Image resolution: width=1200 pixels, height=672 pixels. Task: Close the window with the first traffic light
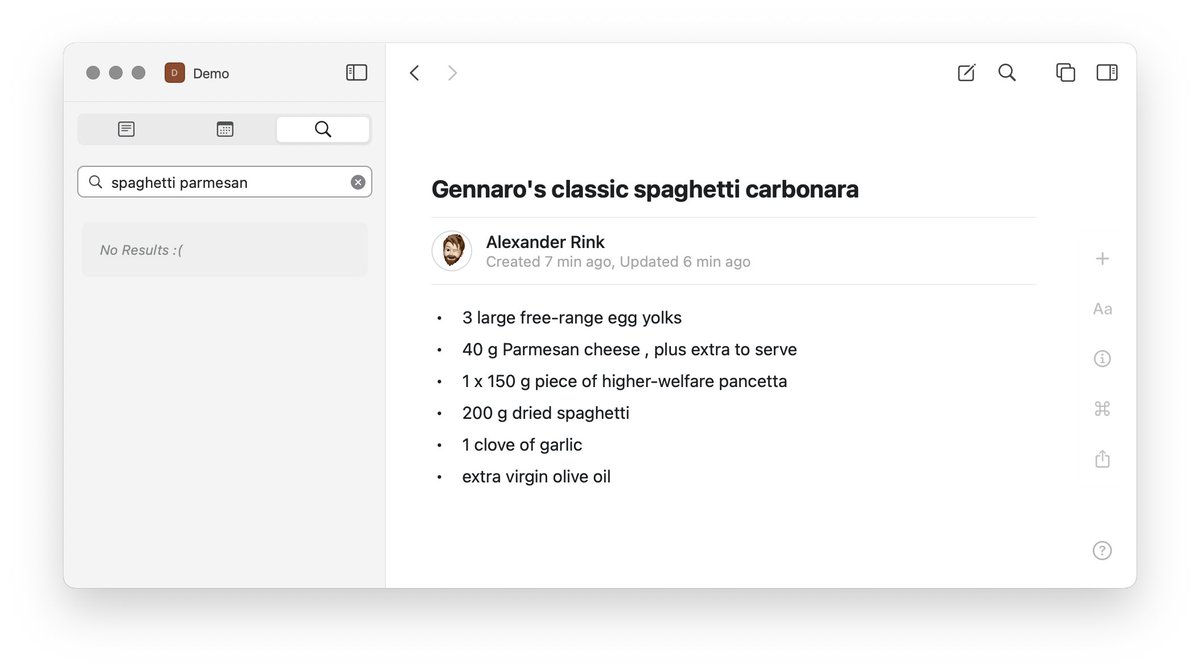[93, 73]
